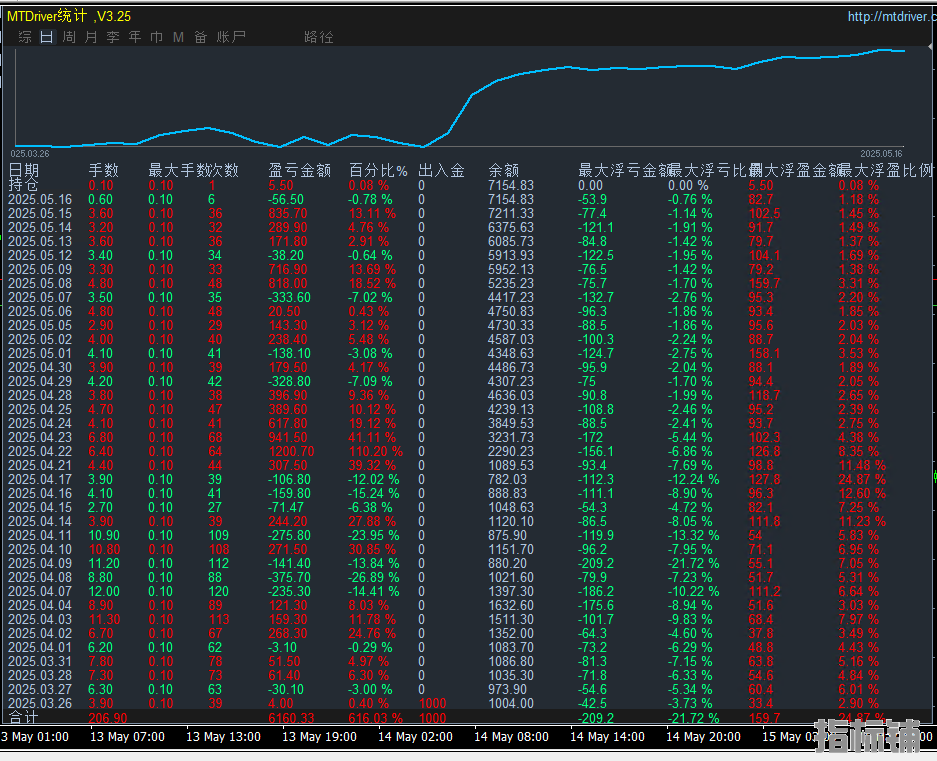Screen dimensions: 937x761
Task: Click total percentage 616.03 %
Action: tap(375, 718)
